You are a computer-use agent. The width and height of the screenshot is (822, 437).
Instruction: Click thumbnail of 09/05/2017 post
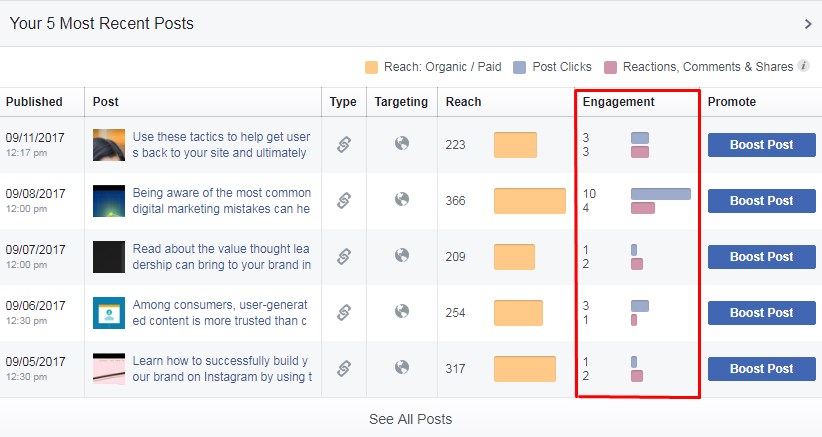pyautogui.click(x=109, y=369)
